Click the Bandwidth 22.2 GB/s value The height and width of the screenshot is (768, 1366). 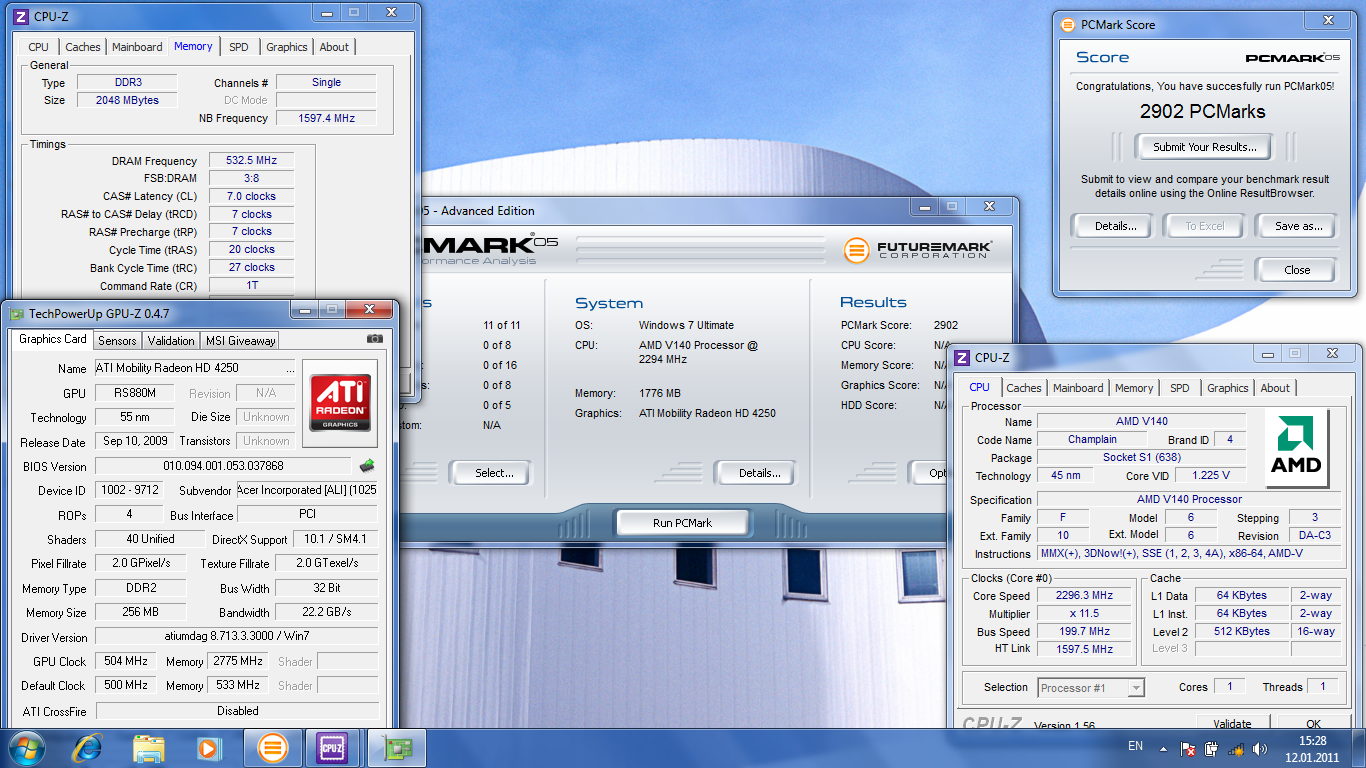click(x=326, y=612)
